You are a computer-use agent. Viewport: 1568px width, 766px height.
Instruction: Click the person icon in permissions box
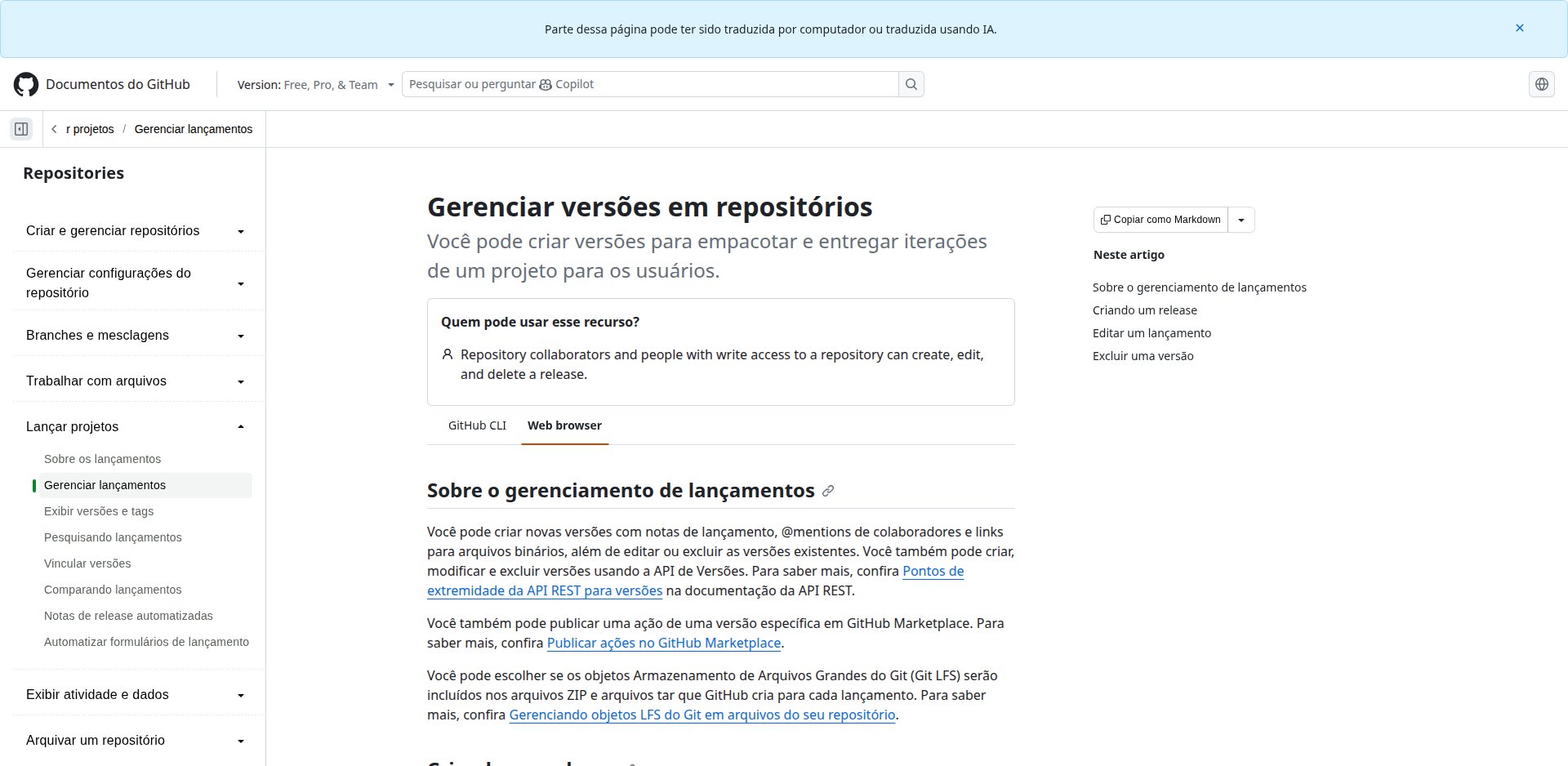tap(448, 354)
